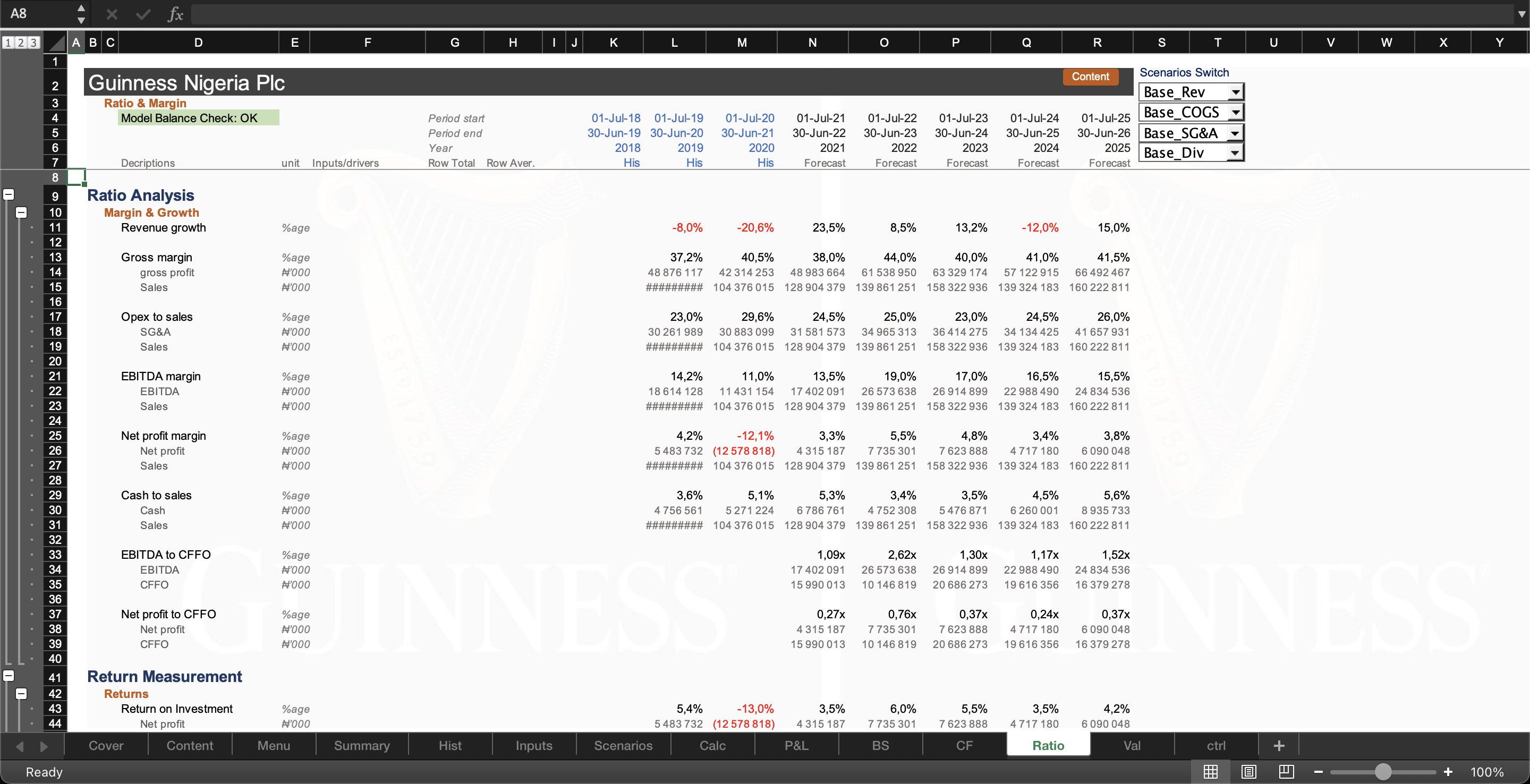Click the Name Box showing A8
This screenshot has height=784, width=1530.
39,14
